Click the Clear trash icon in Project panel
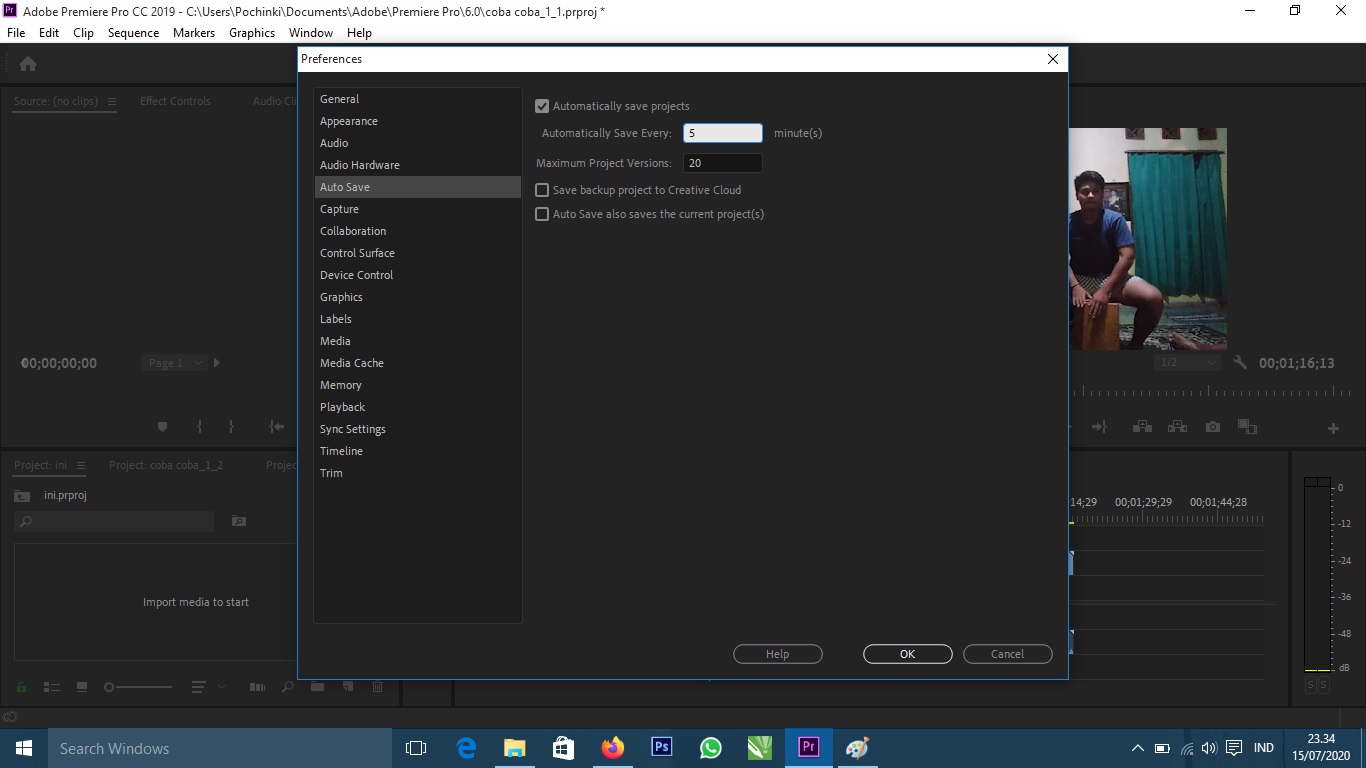The height and width of the screenshot is (768, 1366). [378, 687]
